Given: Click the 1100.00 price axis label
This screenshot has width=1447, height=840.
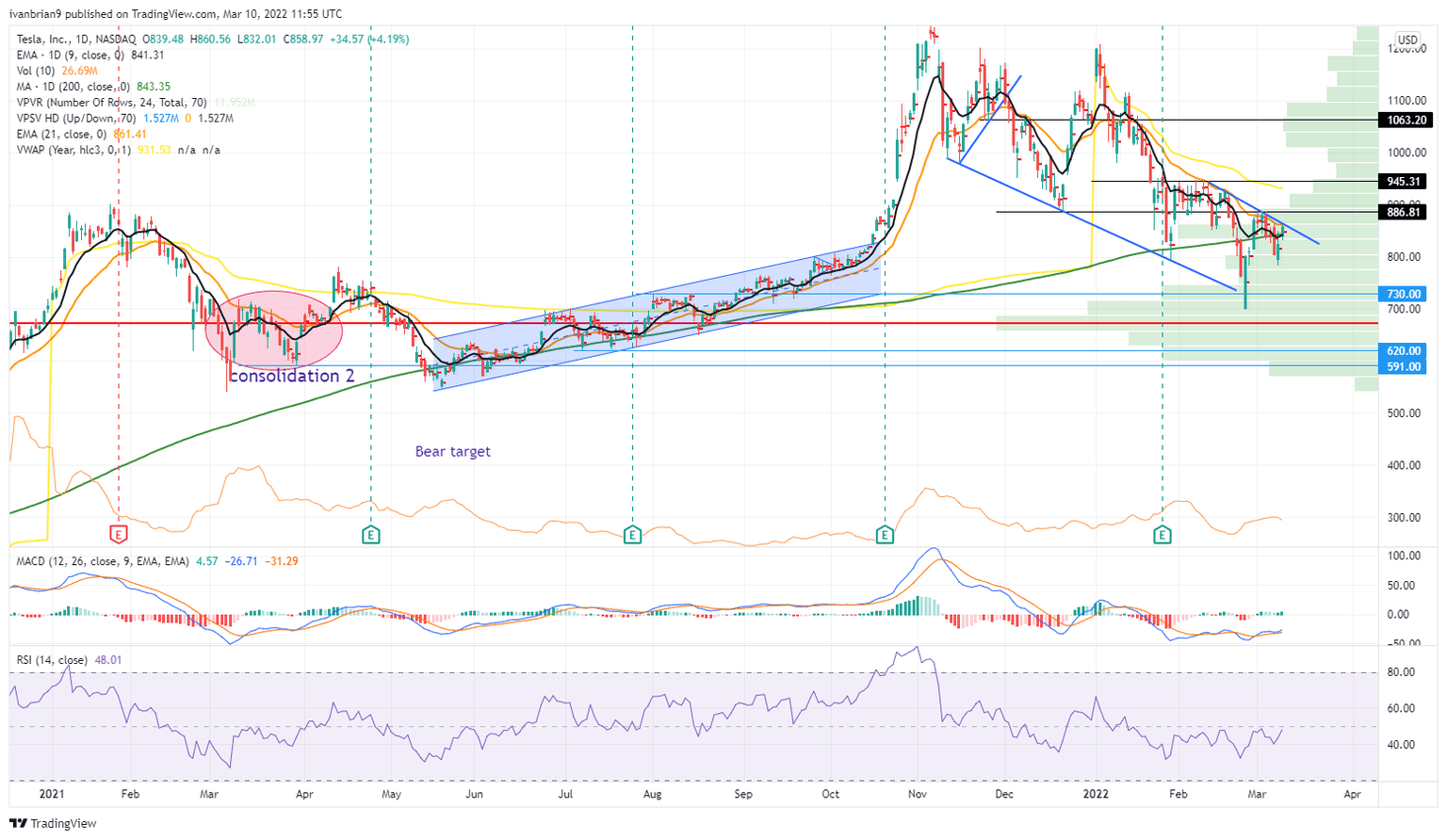Looking at the screenshot, I should 1405,101.
